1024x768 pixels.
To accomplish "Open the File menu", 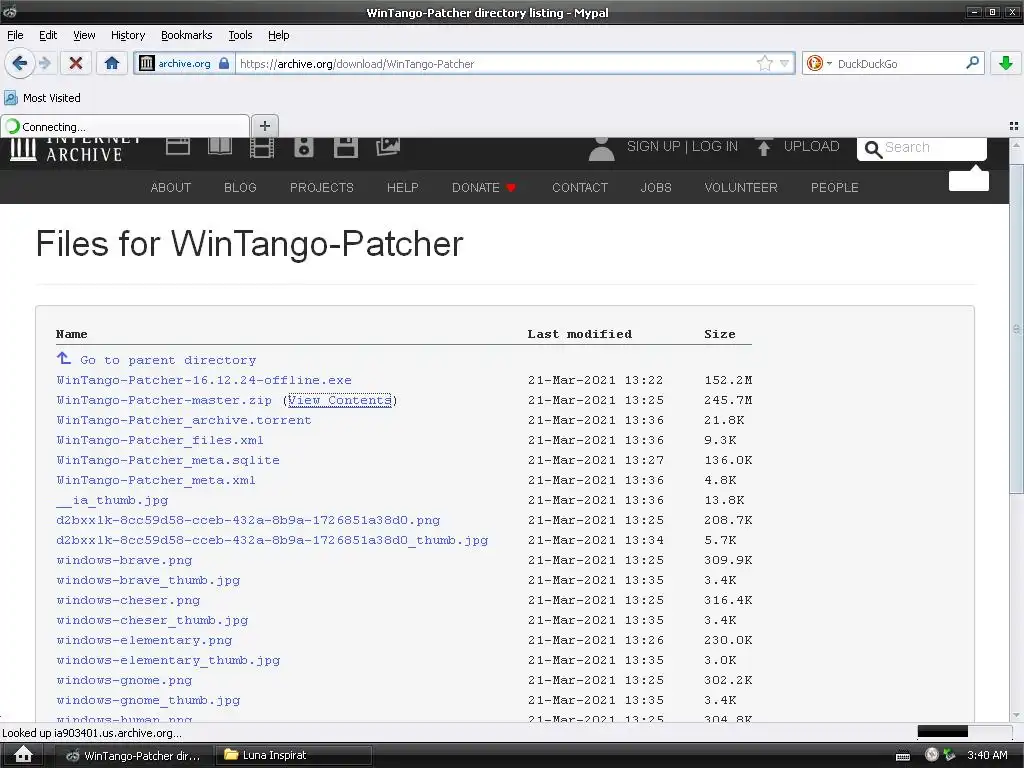I will [15, 35].
